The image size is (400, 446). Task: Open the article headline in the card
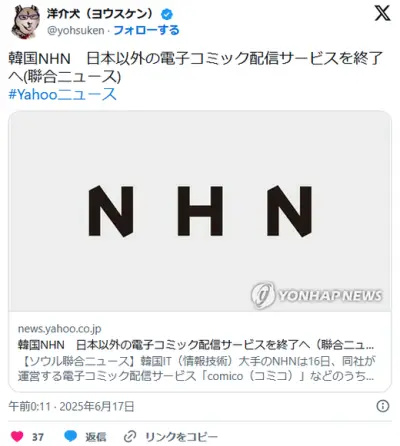click(x=196, y=345)
